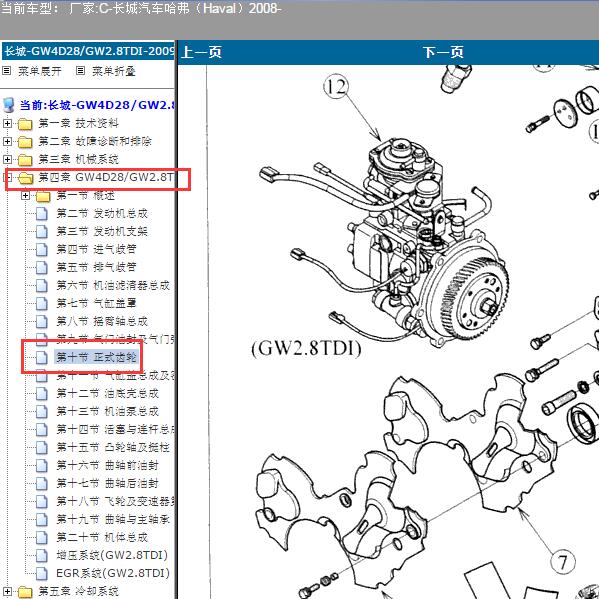Open the 第十六节 曲轴前油封 page icon
599x599 pixels.
click(42, 465)
